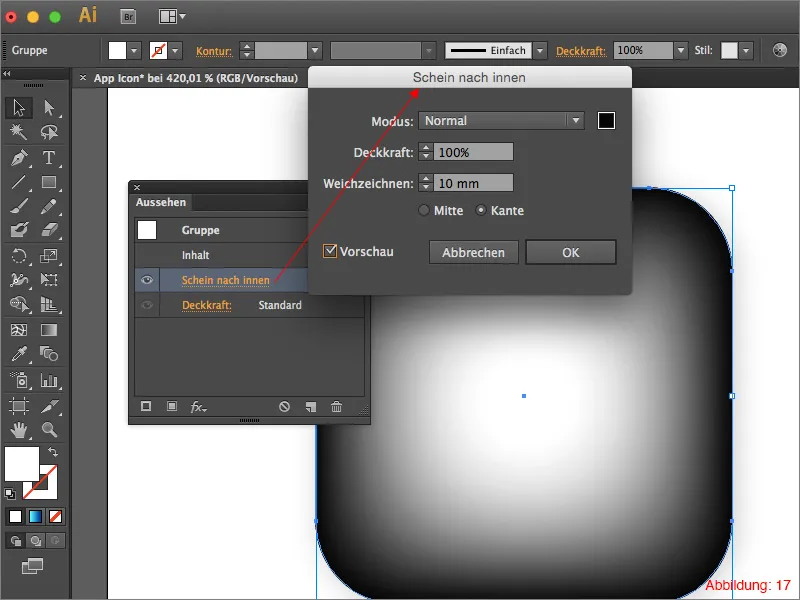
Task: Toggle visibility eye of the Deckkraft row
Action: [x=147, y=305]
